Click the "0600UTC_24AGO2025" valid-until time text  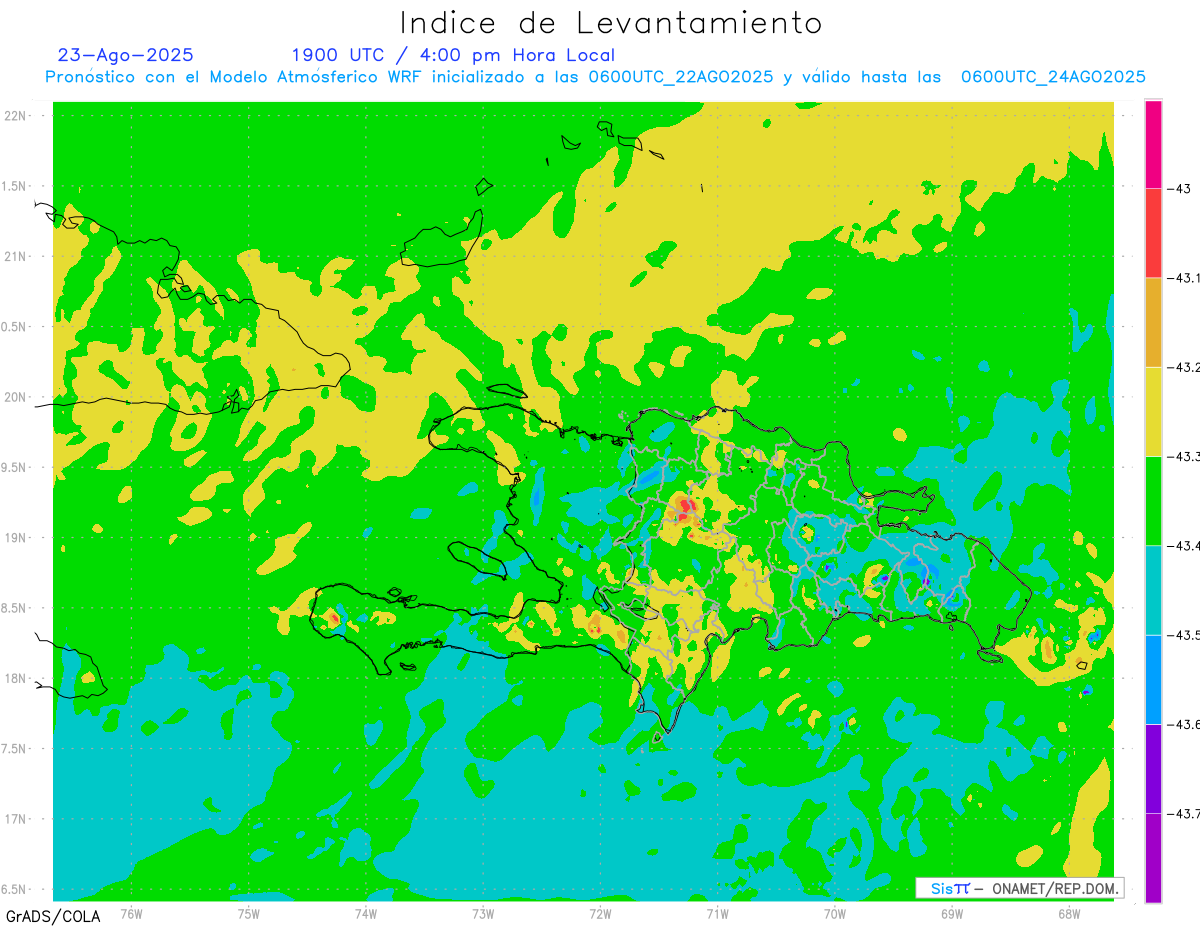point(1053,77)
